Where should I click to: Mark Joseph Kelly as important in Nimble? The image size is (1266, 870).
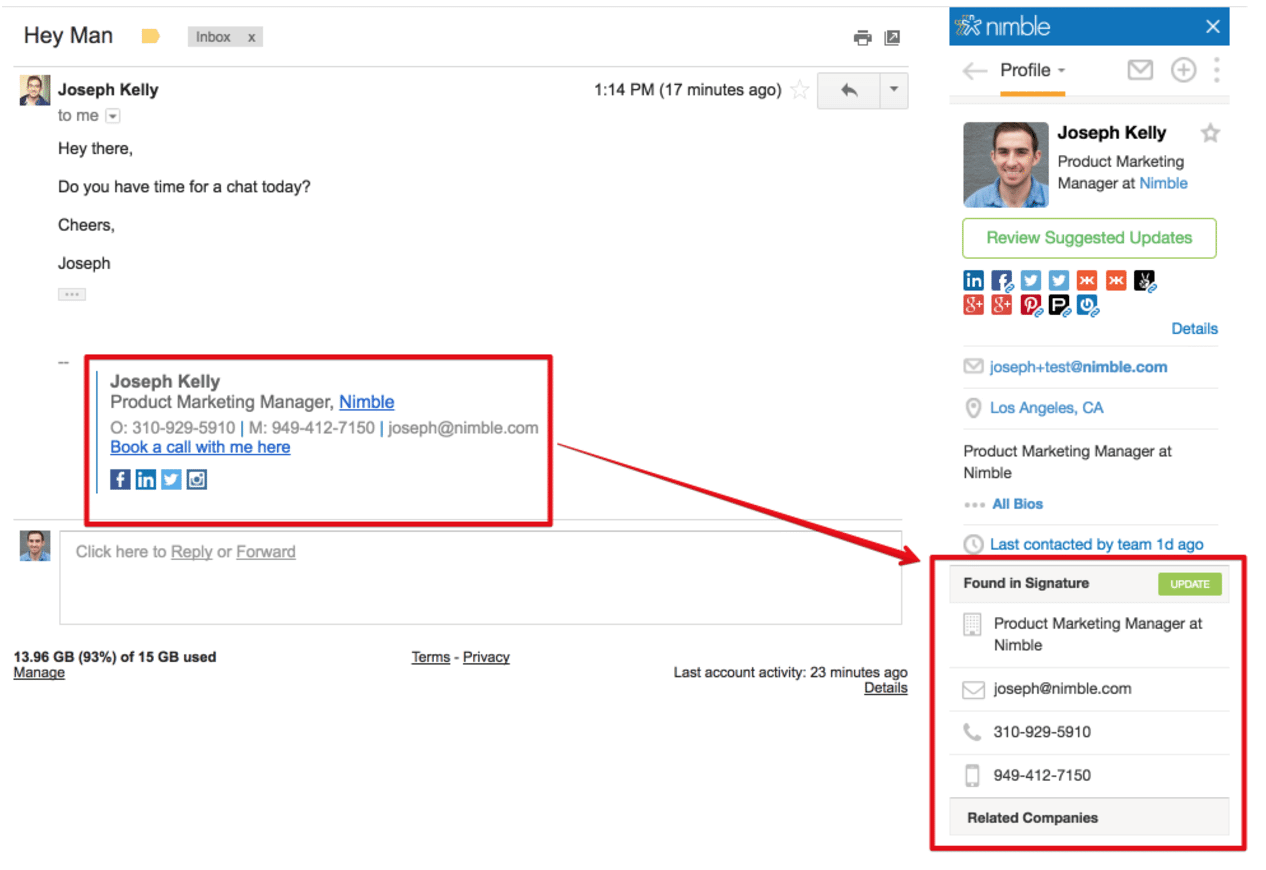pos(1210,133)
